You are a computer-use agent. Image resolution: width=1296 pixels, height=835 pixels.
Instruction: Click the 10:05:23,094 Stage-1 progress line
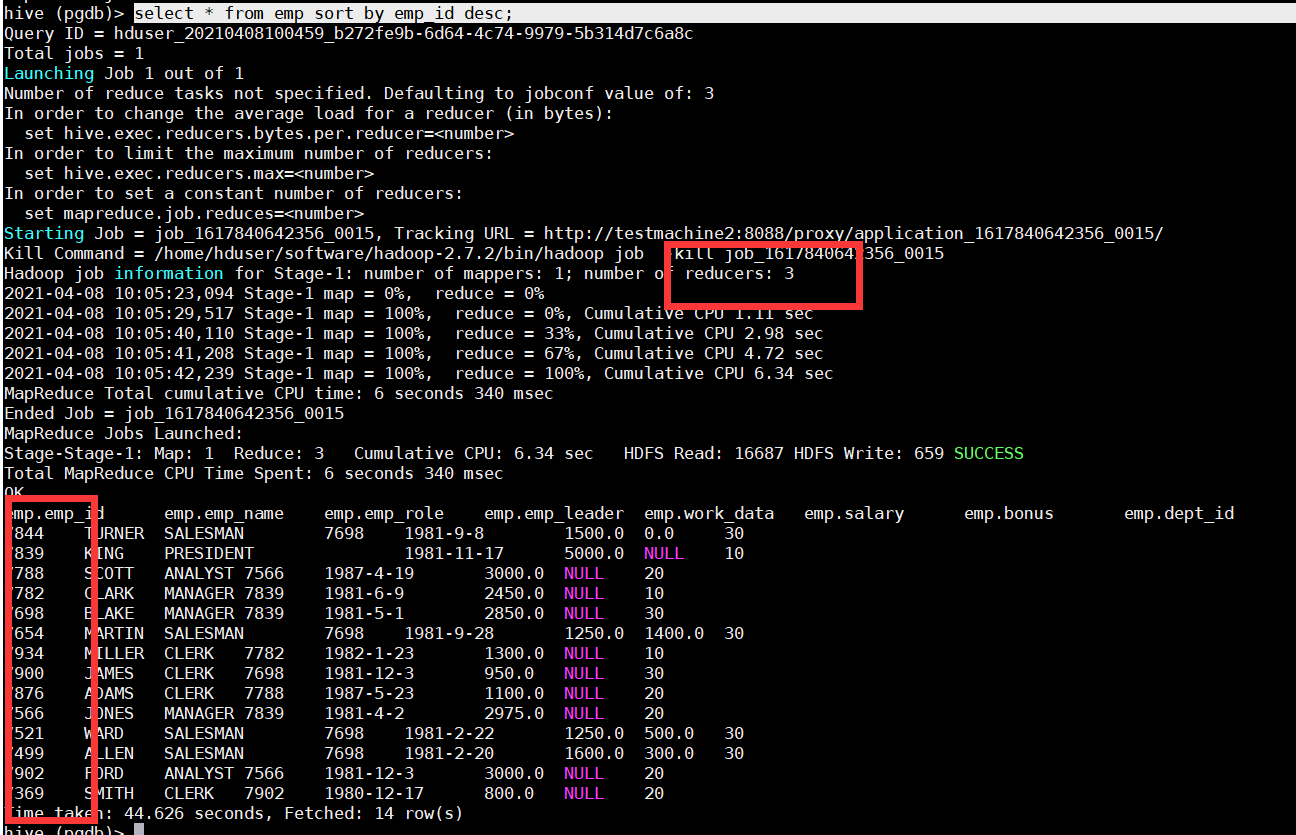[x=274, y=293]
